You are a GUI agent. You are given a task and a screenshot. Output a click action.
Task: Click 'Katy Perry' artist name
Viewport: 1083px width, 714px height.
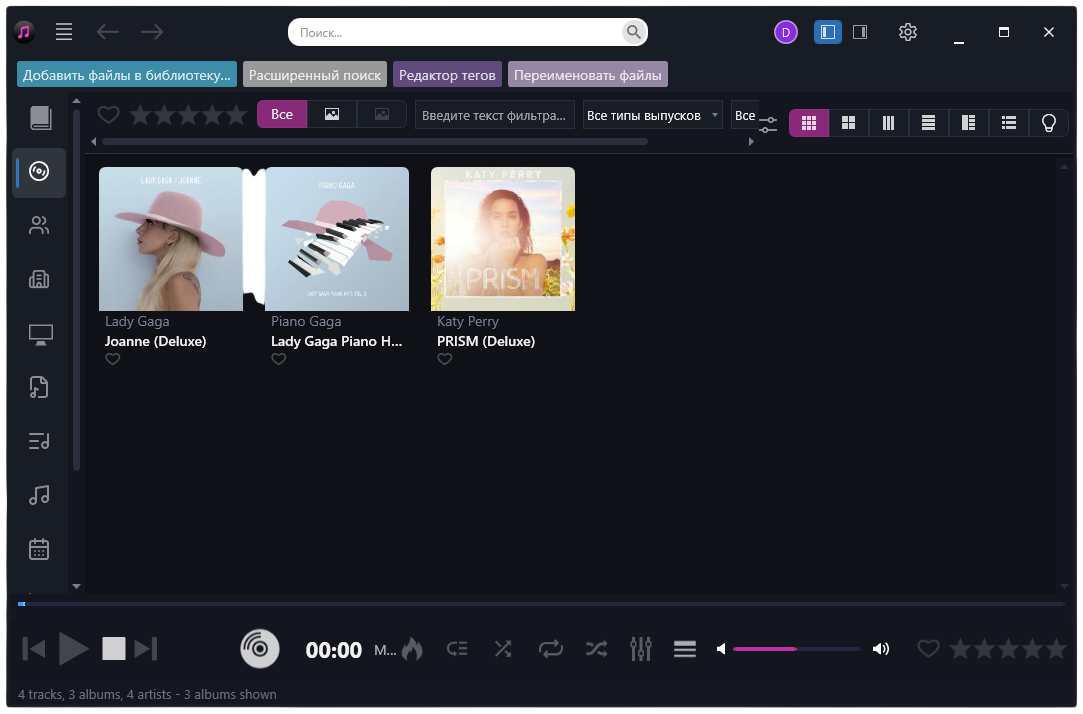pos(468,321)
